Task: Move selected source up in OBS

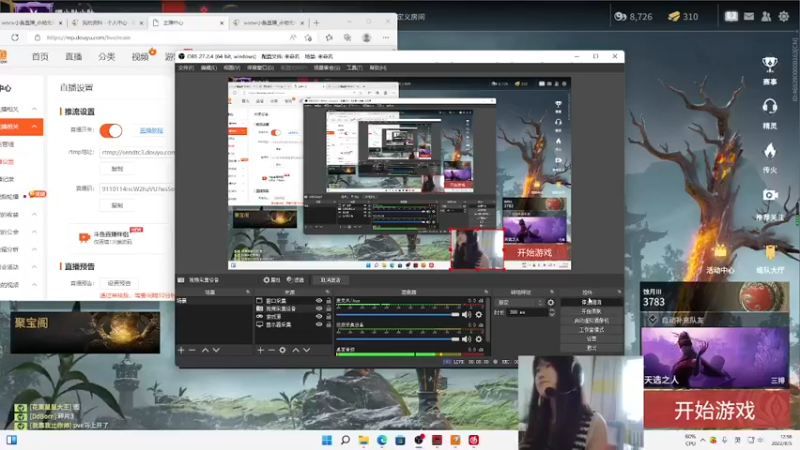Action: click(x=295, y=350)
